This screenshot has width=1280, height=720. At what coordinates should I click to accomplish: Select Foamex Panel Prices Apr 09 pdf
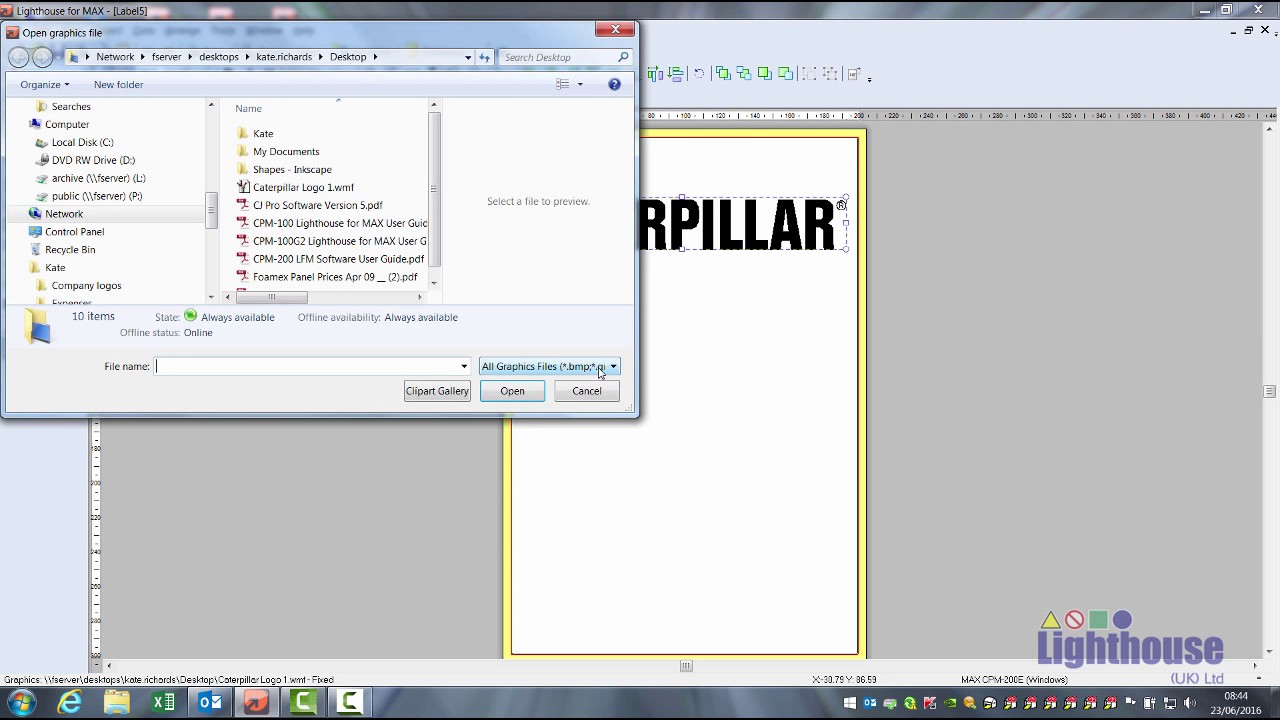pyautogui.click(x=335, y=277)
